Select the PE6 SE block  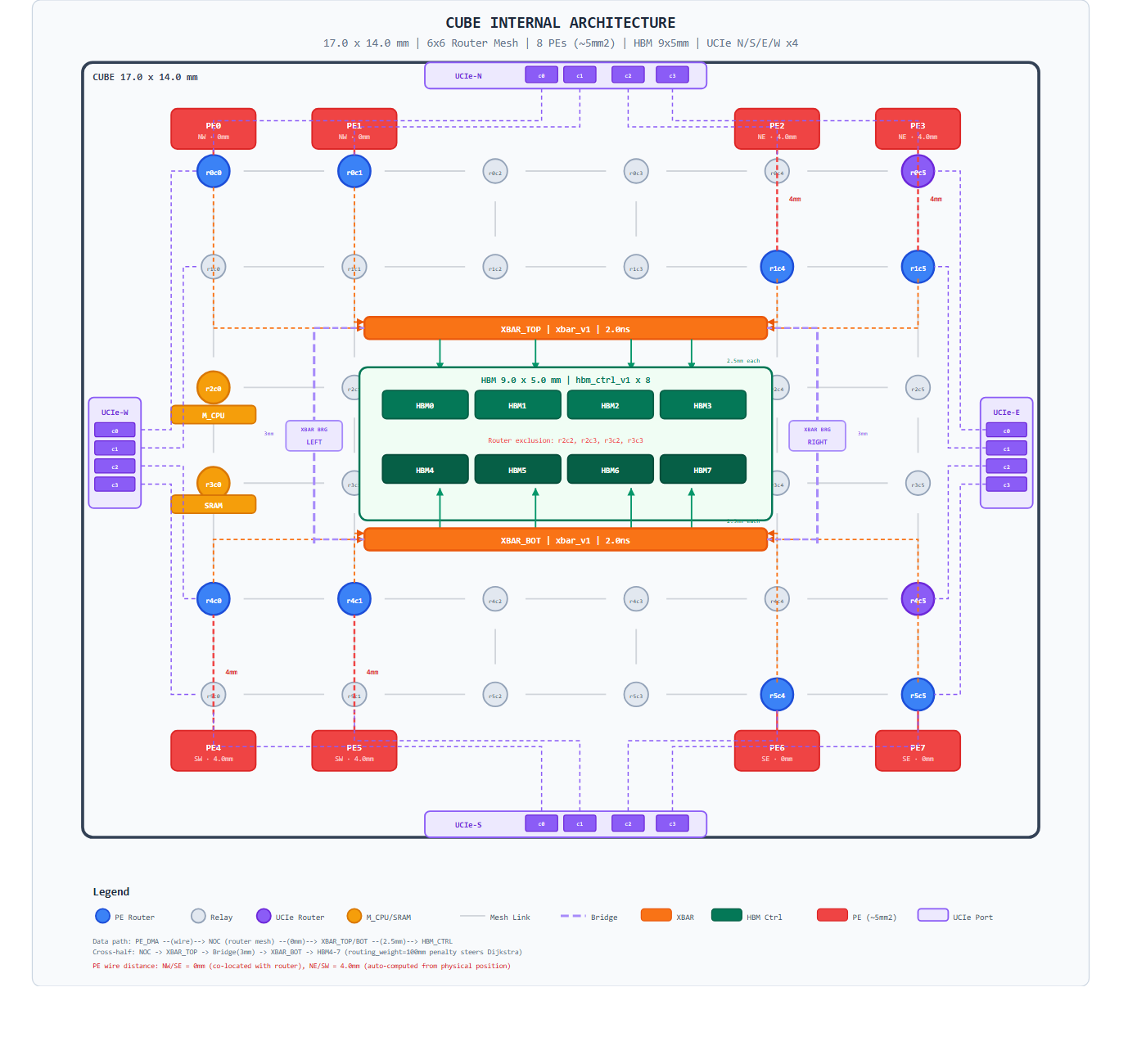[777, 751]
